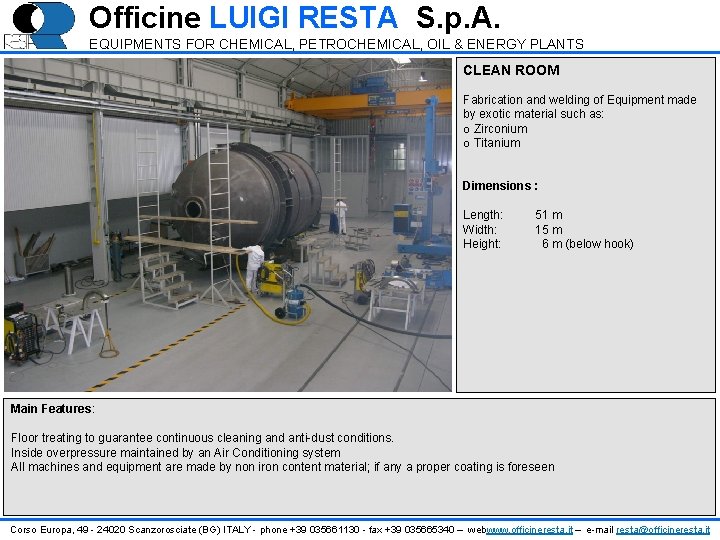Click the Officine Luigi Resta logo icon
Viewport: 720px width, 540px height.
tap(39, 26)
